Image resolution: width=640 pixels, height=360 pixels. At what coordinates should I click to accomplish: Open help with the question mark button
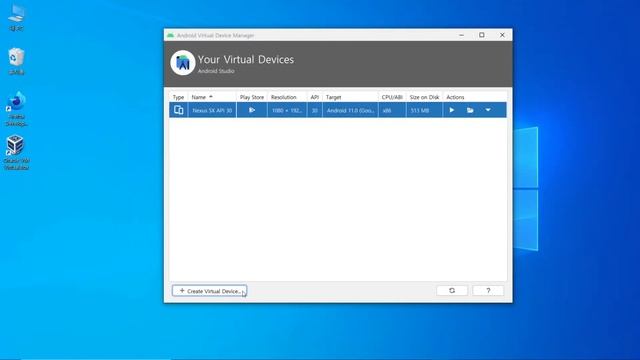(x=488, y=290)
